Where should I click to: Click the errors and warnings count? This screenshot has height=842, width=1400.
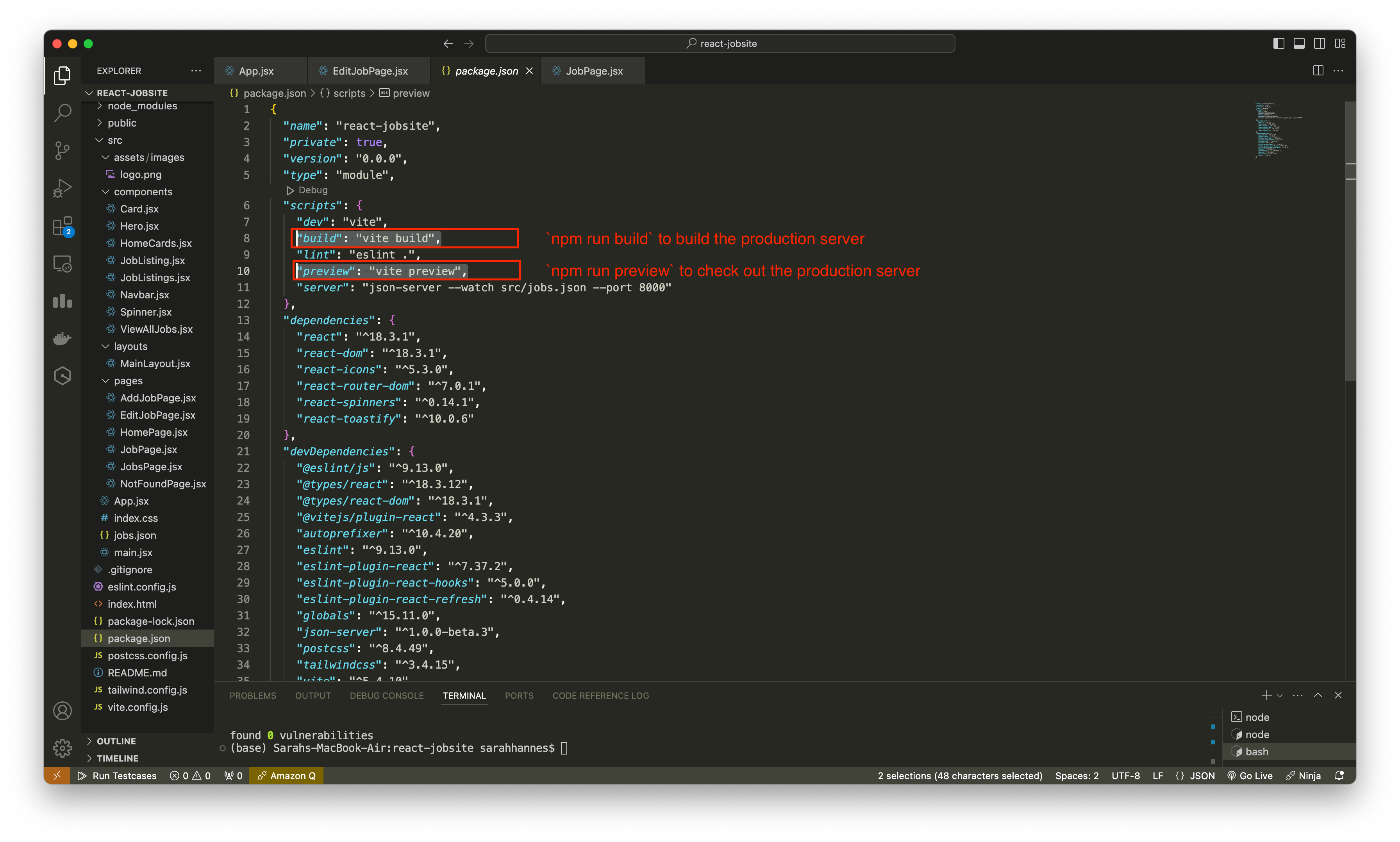click(x=190, y=776)
